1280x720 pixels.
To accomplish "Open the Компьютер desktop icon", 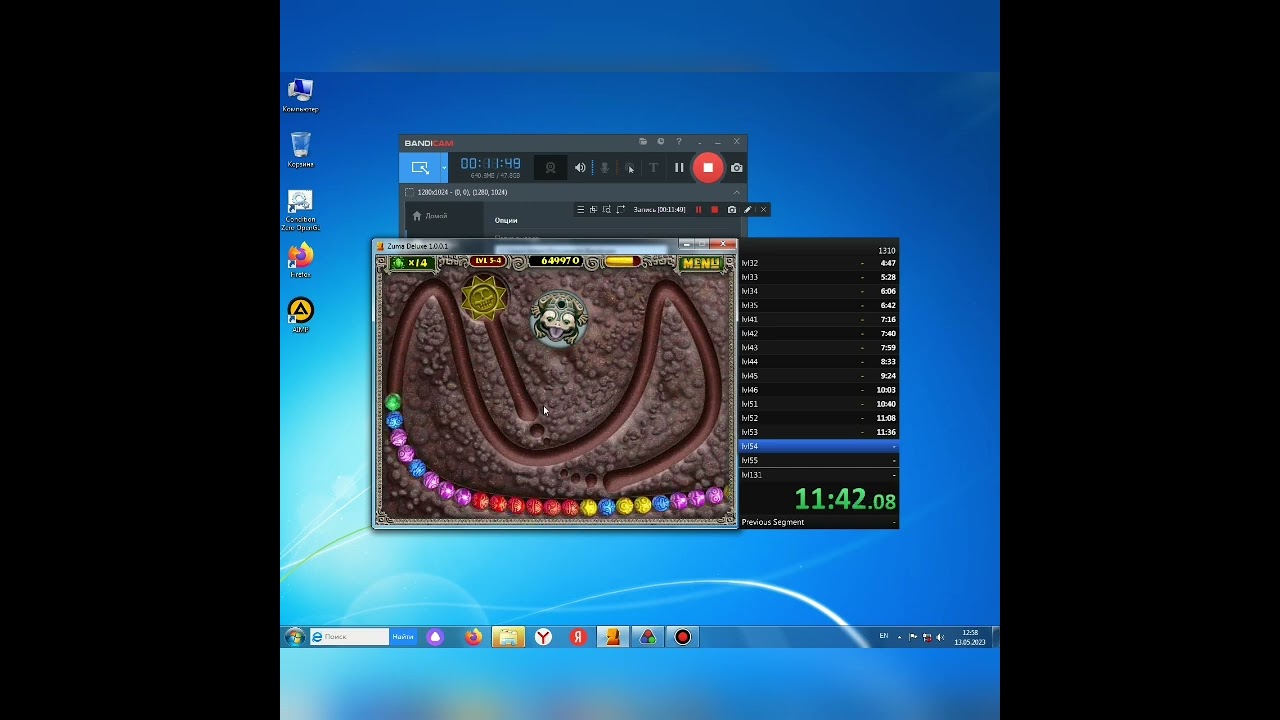I will (300, 95).
